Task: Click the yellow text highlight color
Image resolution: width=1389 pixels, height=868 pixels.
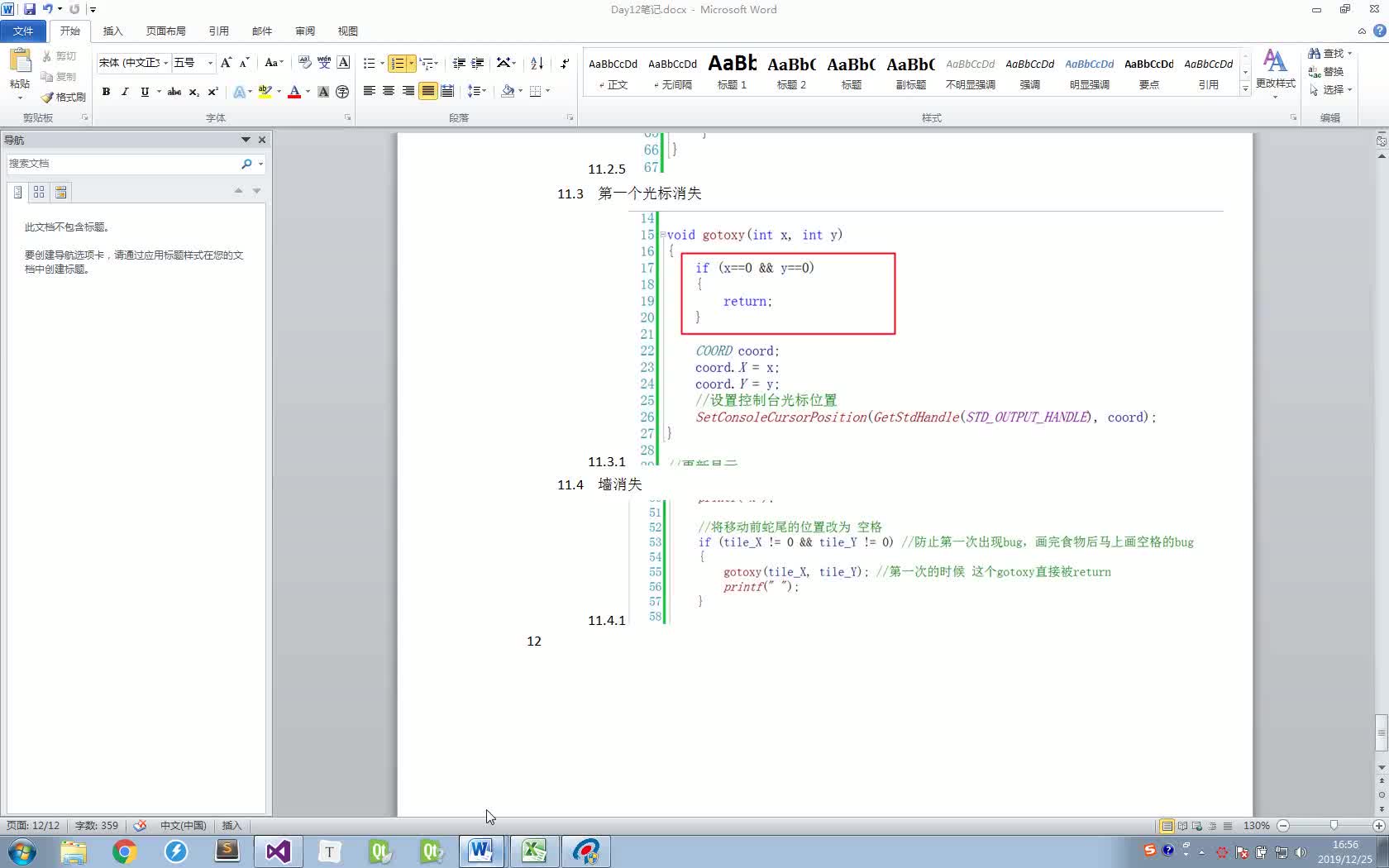Action: coord(265,92)
